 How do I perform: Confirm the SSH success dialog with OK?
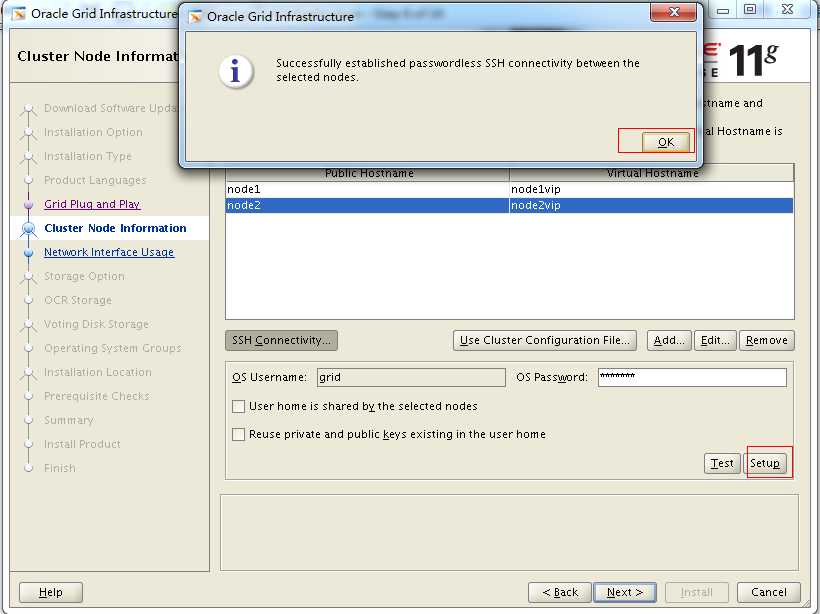[x=665, y=142]
